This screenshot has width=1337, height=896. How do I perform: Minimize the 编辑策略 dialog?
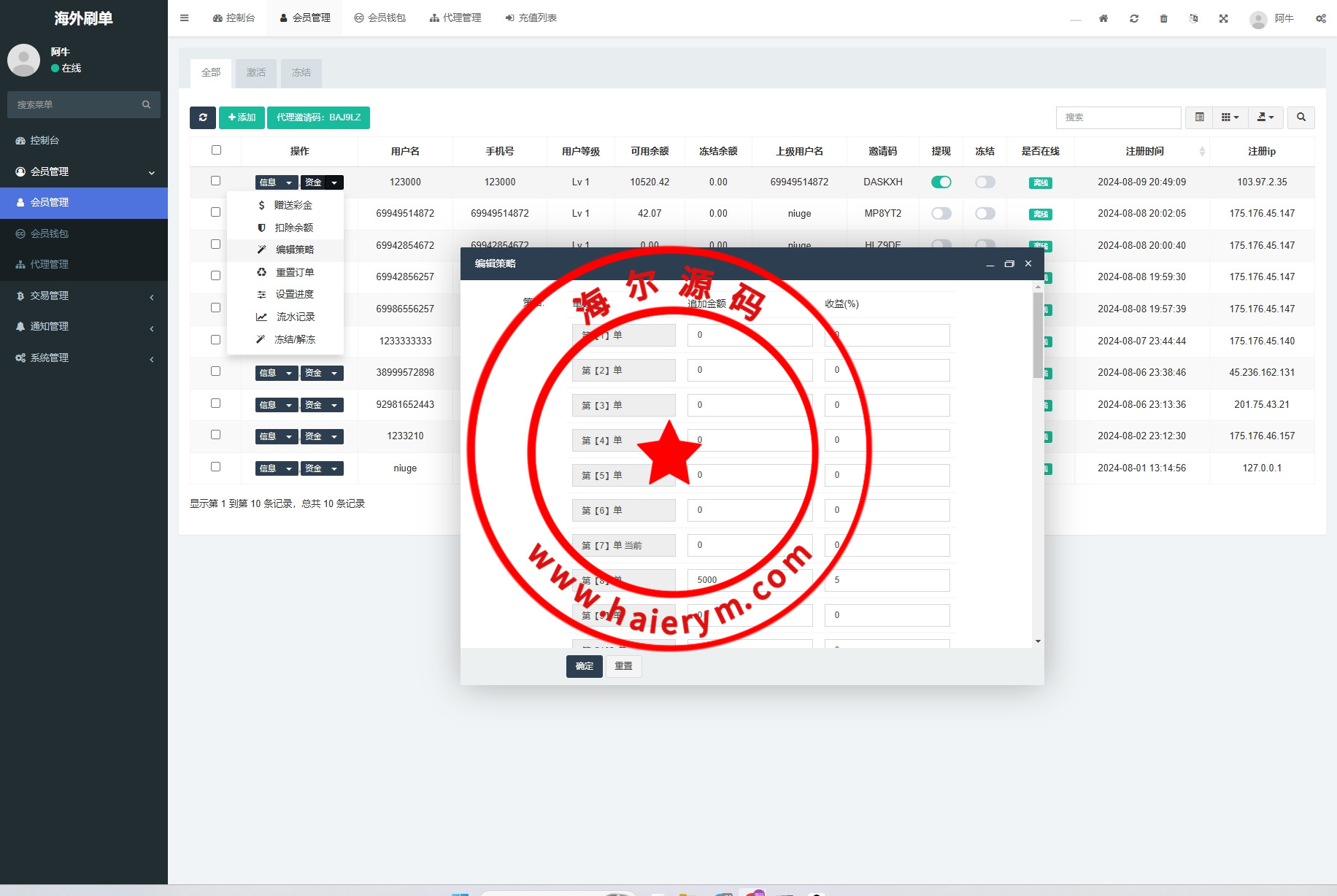990,263
